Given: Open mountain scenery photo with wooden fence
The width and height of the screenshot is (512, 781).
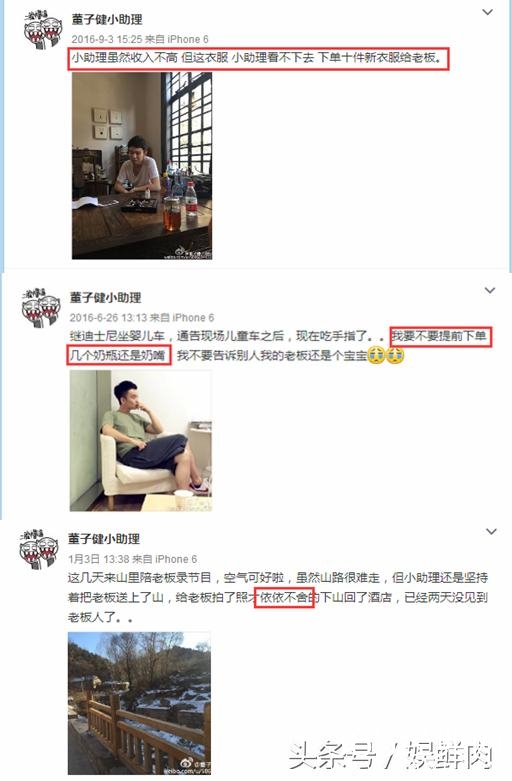Looking at the screenshot, I should point(139,703).
